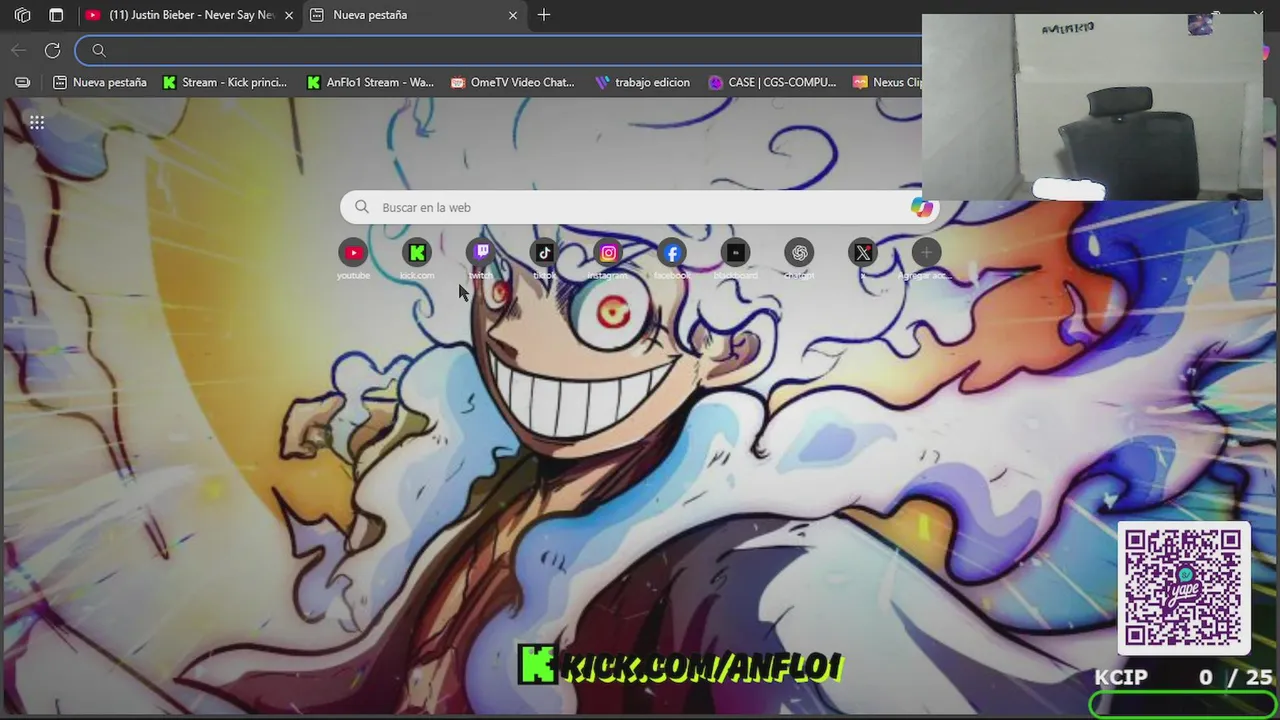Screen dimensions: 1280x720
Task: Refresh the current page
Action: pyautogui.click(x=52, y=50)
